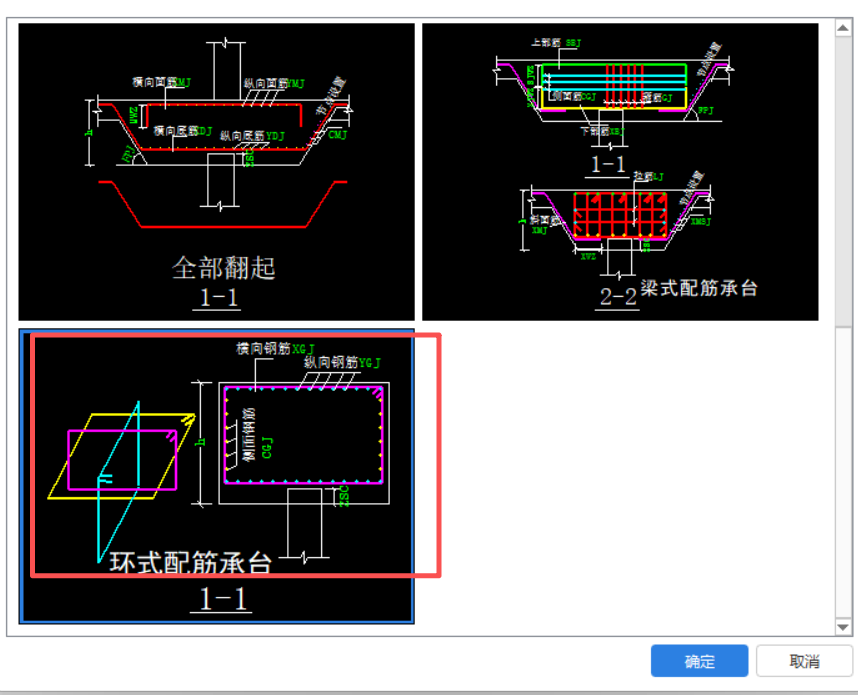Image resolution: width=858 pixels, height=695 pixels.
Task: Click the 确定 button
Action: click(x=699, y=661)
